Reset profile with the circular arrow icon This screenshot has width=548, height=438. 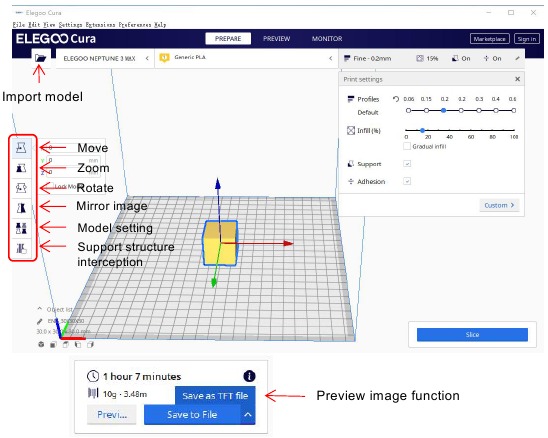click(396, 99)
